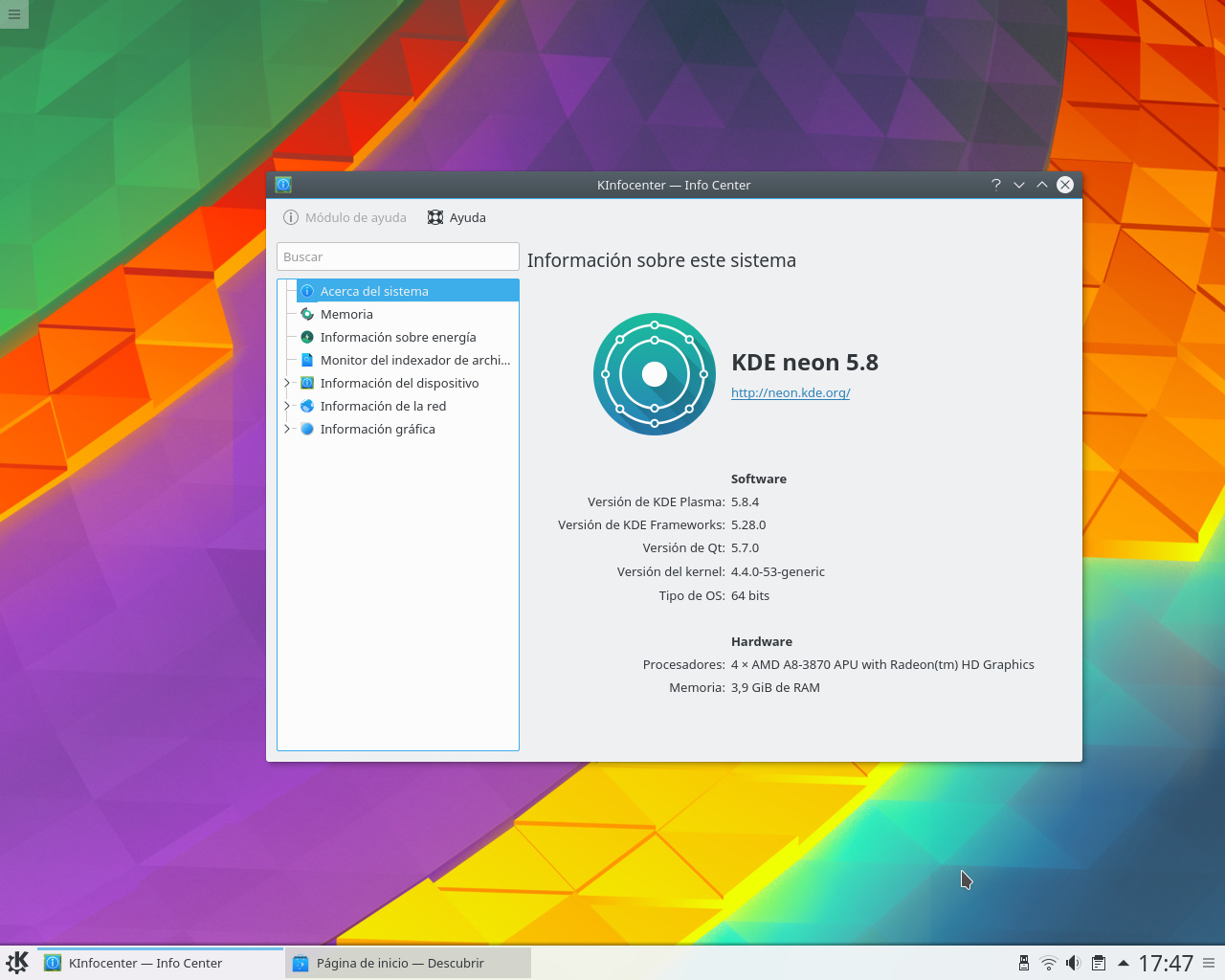The image size is (1225, 980).
Task: Select the Memoria sidebar icon
Action: tap(307, 314)
